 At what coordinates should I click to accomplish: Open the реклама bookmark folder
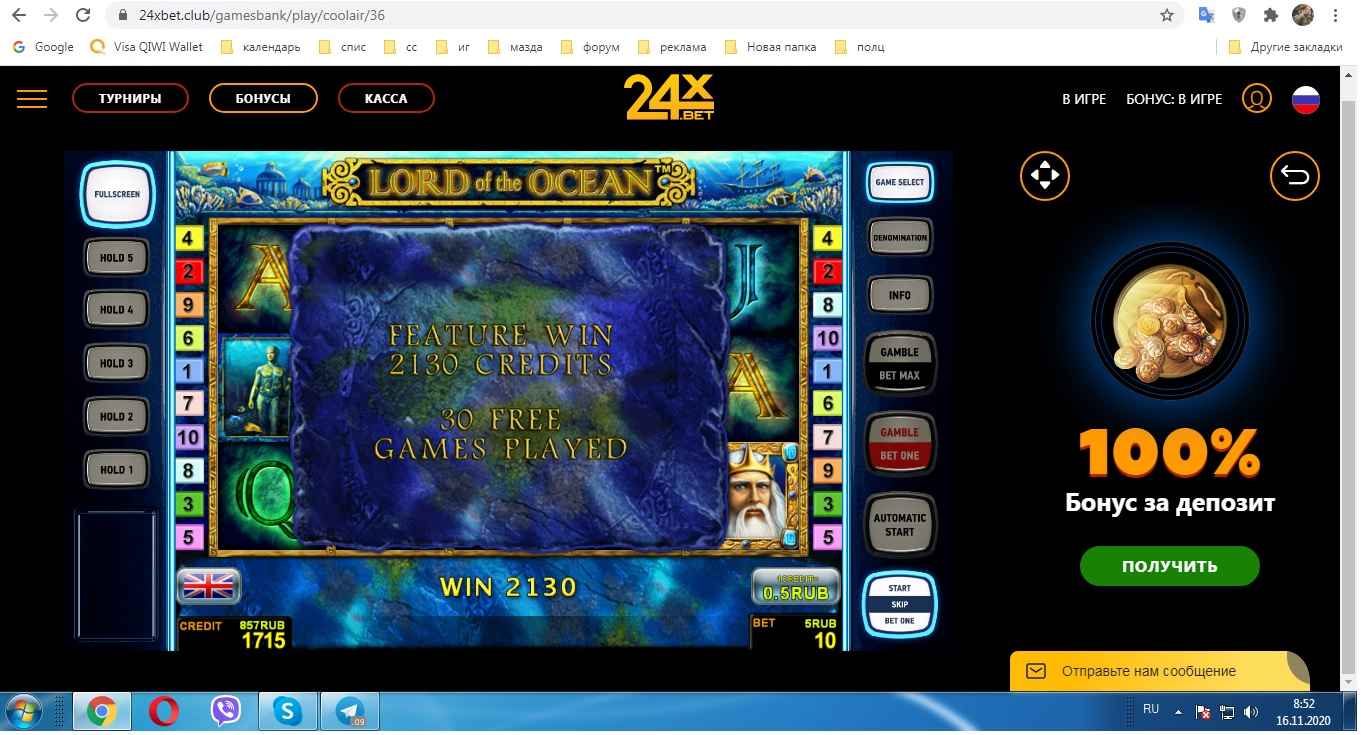pyautogui.click(x=671, y=47)
